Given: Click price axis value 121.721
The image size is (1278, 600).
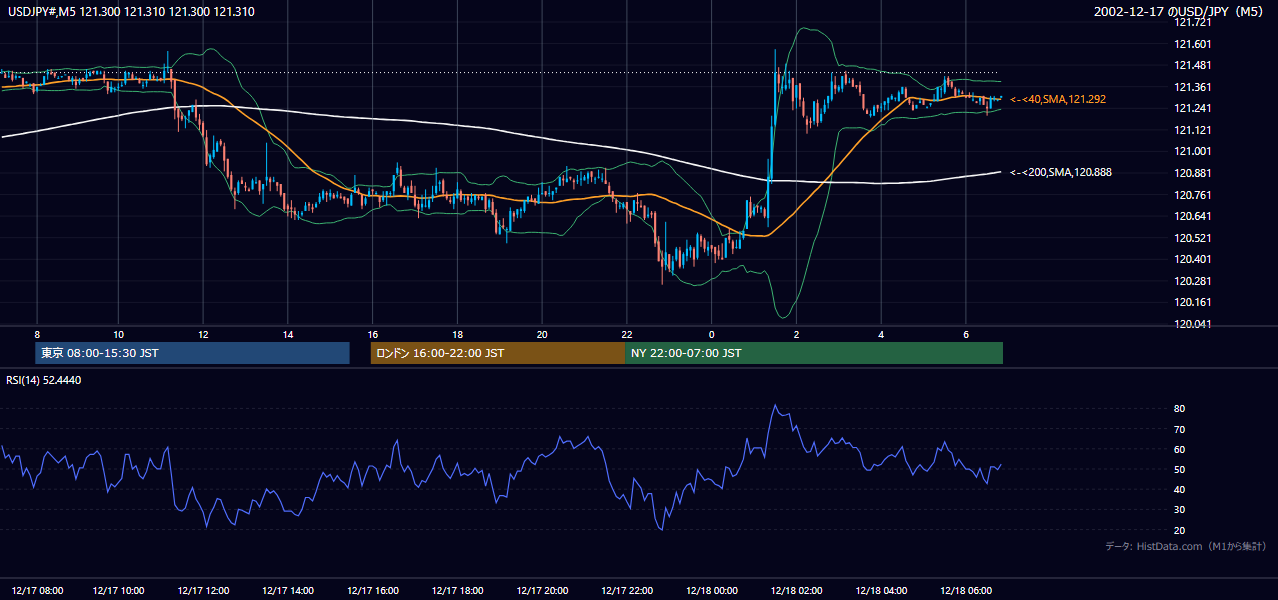Looking at the screenshot, I should [1192, 22].
